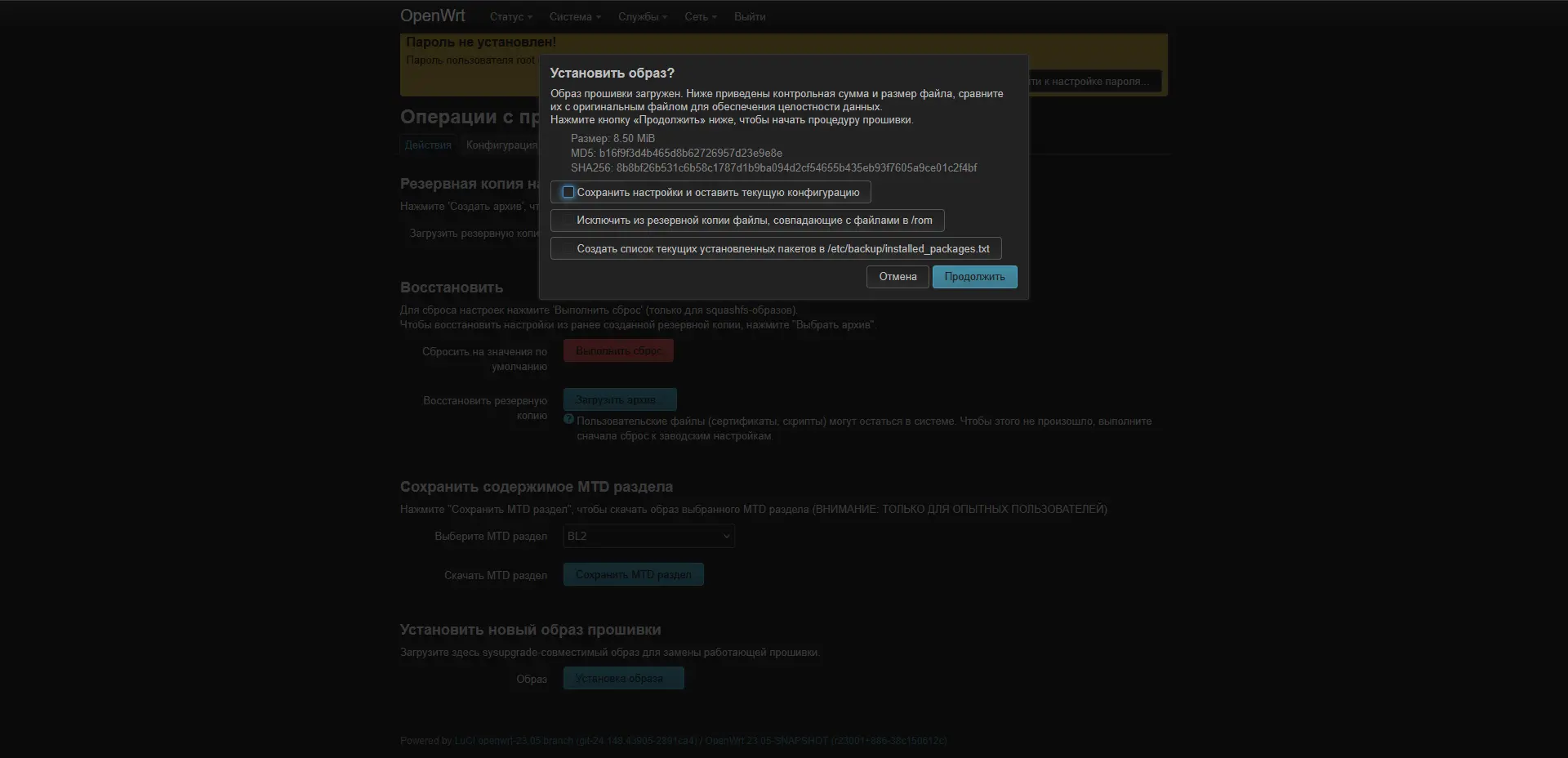The image size is (1568, 758).
Task: Expand the Сеть navigation menu
Action: (x=700, y=17)
